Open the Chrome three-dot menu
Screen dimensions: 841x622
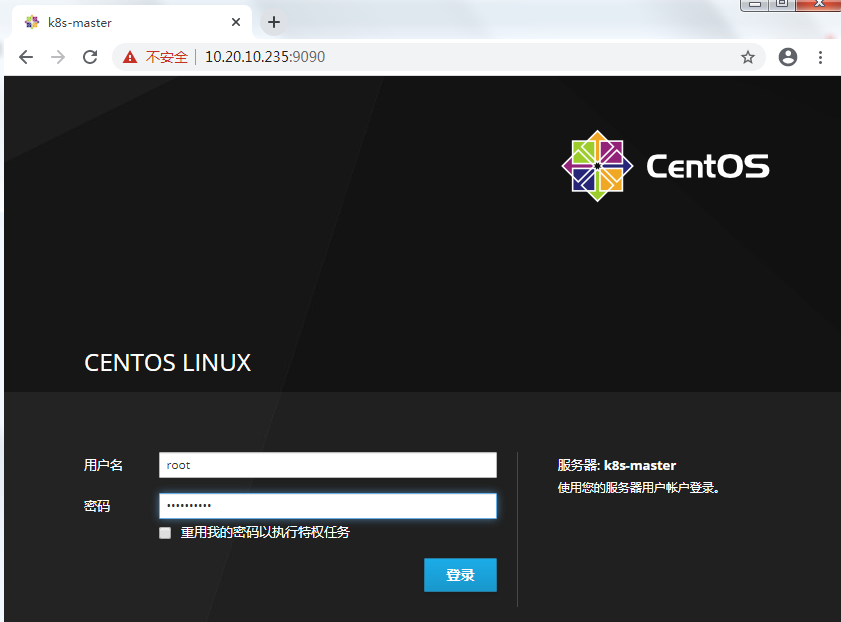pos(820,57)
